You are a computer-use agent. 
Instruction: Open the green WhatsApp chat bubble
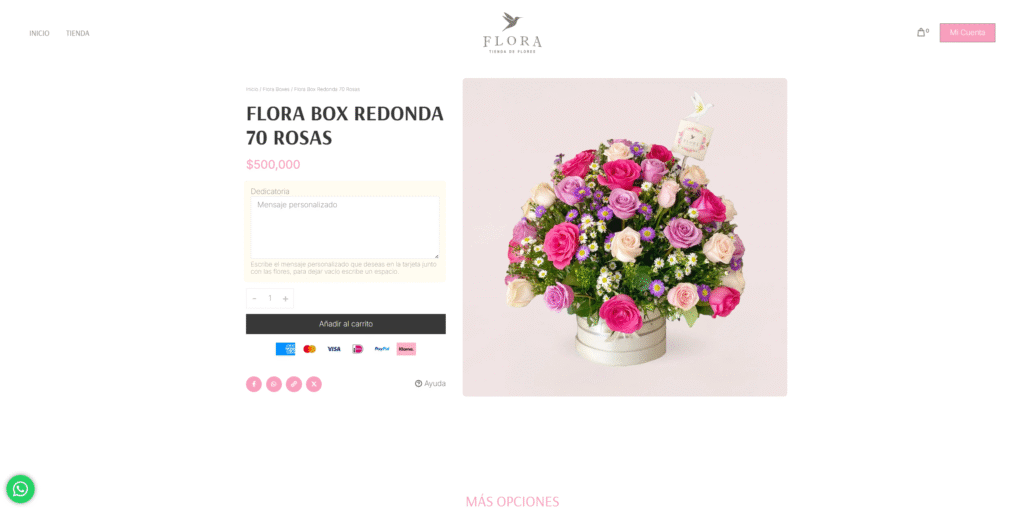[x=20, y=488]
